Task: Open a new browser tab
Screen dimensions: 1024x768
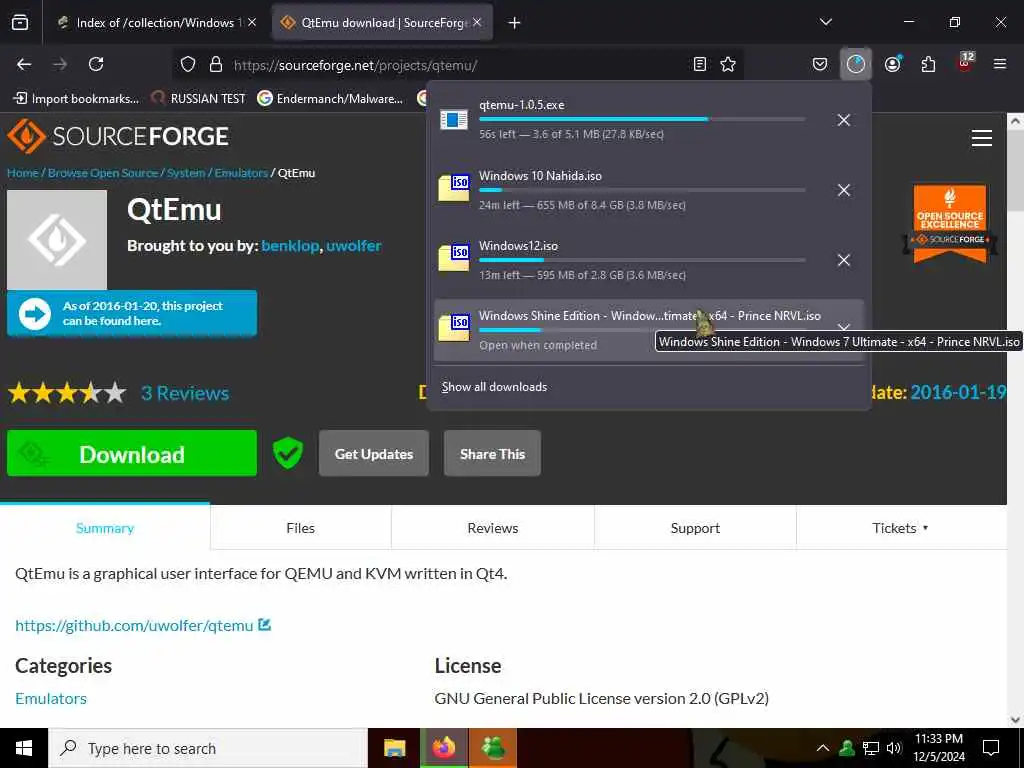Action: pos(515,23)
